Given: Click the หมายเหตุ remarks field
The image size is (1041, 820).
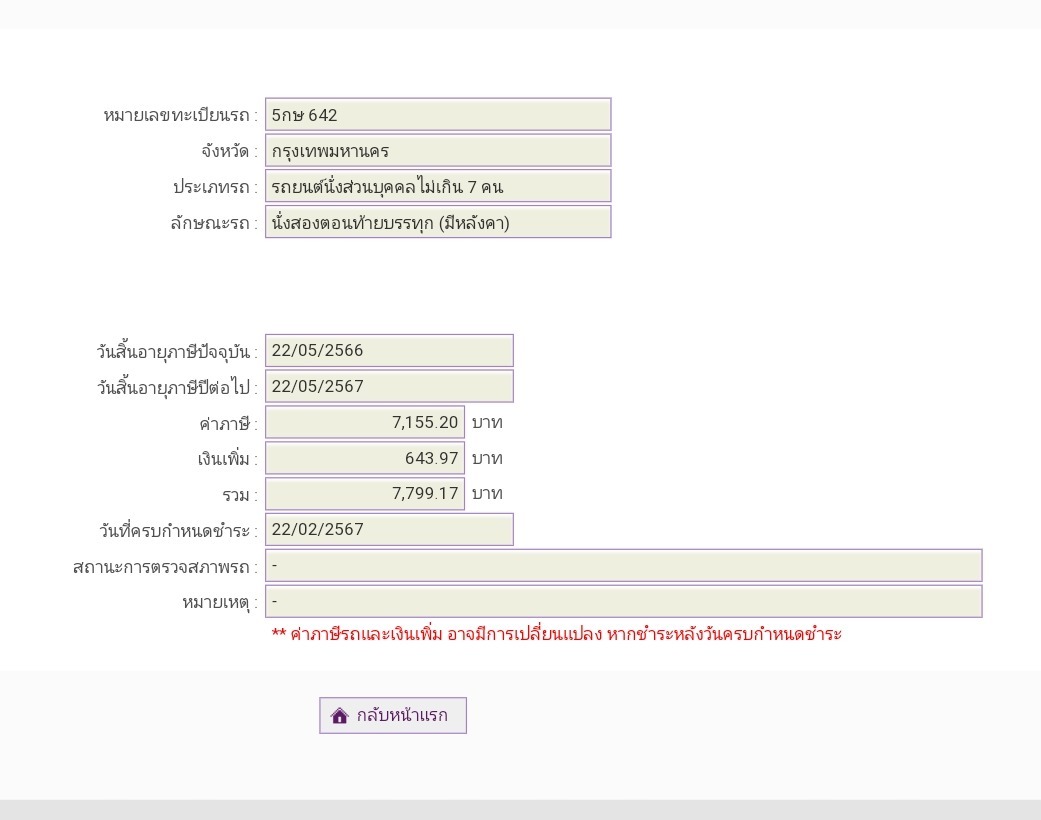Looking at the screenshot, I should click(x=623, y=602).
